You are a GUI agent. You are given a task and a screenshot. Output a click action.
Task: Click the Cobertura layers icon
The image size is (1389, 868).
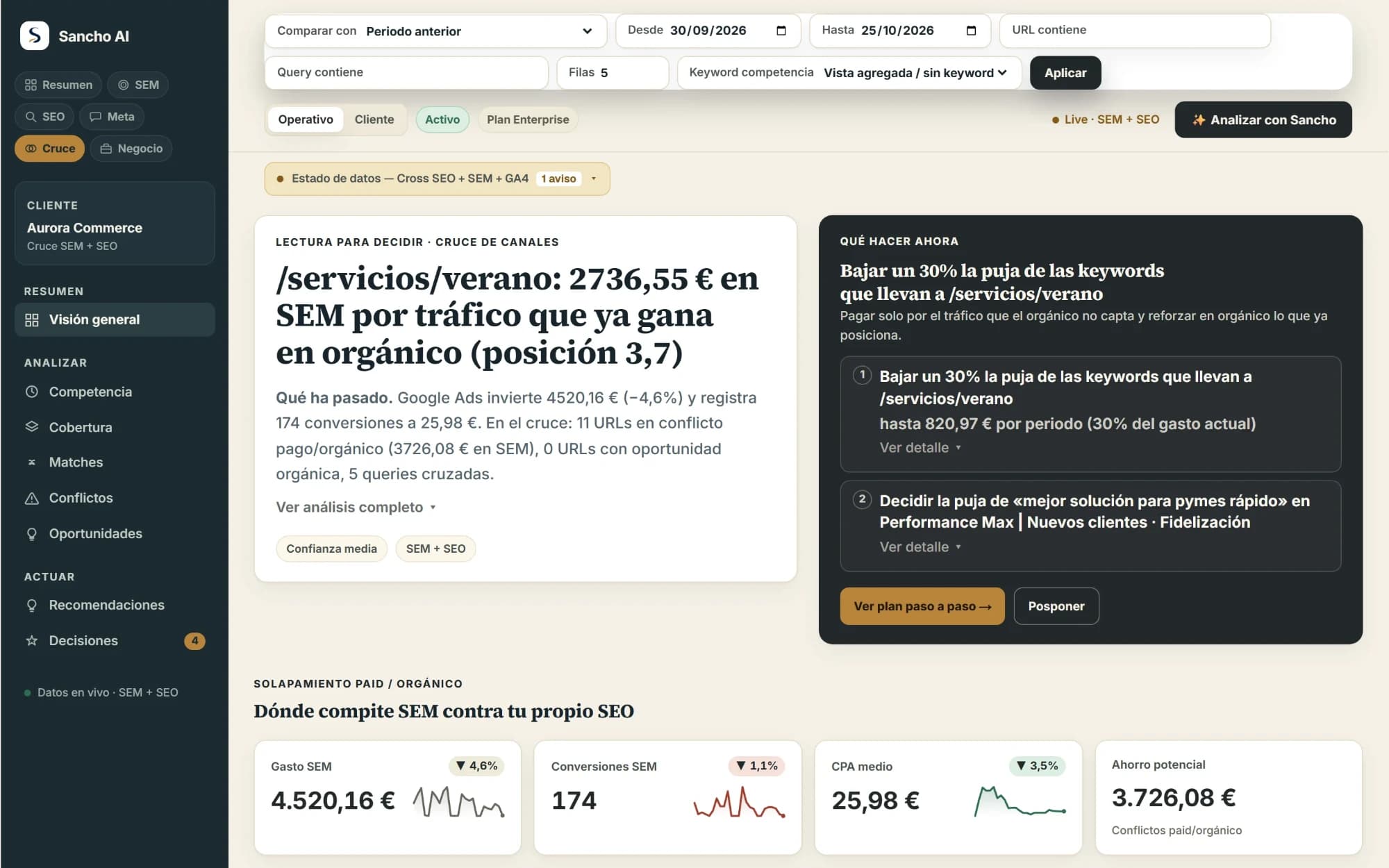tap(31, 427)
